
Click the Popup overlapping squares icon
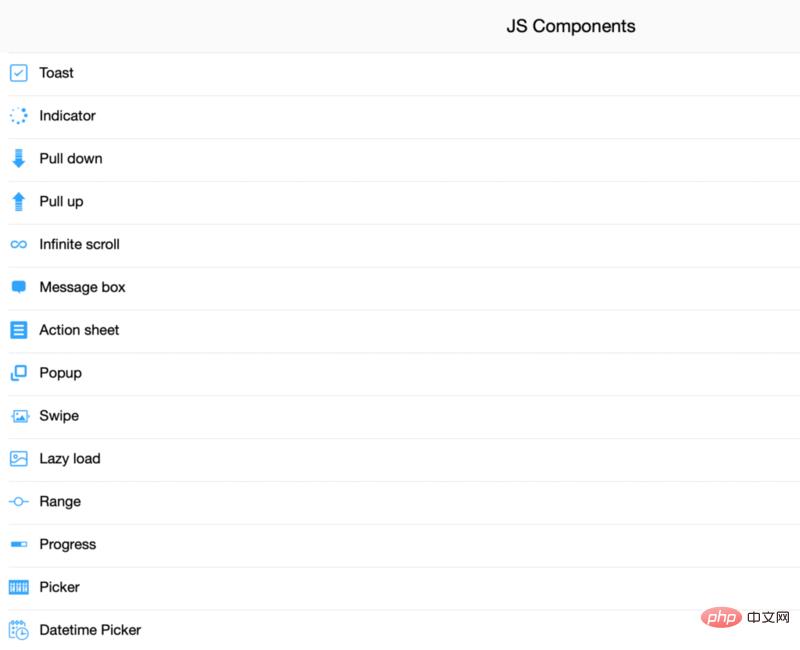click(18, 373)
